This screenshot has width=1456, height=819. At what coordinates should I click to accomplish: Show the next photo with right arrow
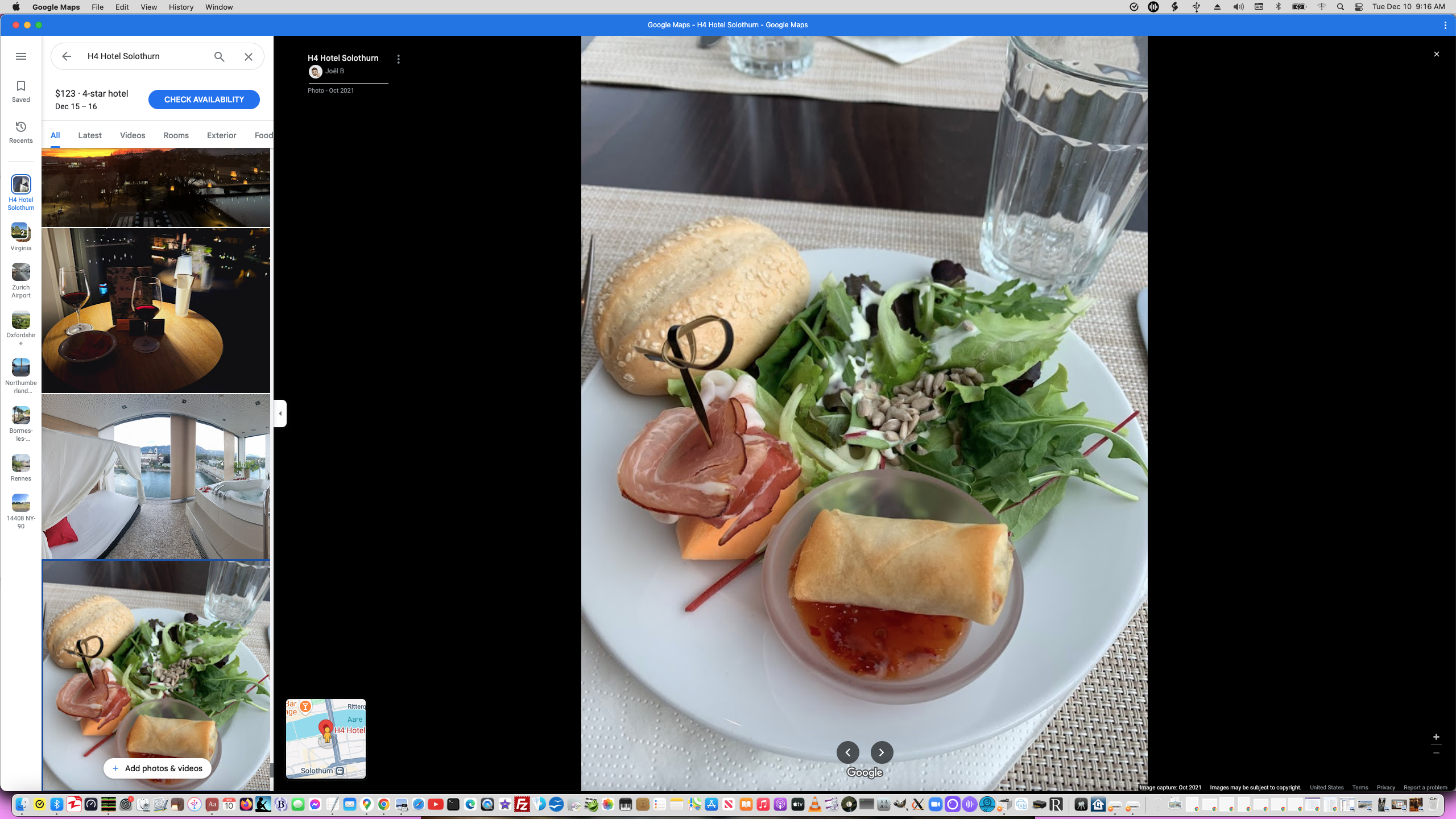coord(882,752)
